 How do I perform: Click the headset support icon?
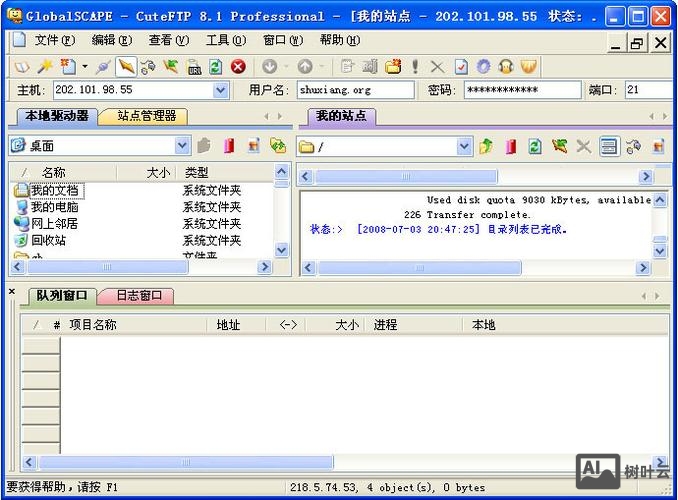click(506, 67)
